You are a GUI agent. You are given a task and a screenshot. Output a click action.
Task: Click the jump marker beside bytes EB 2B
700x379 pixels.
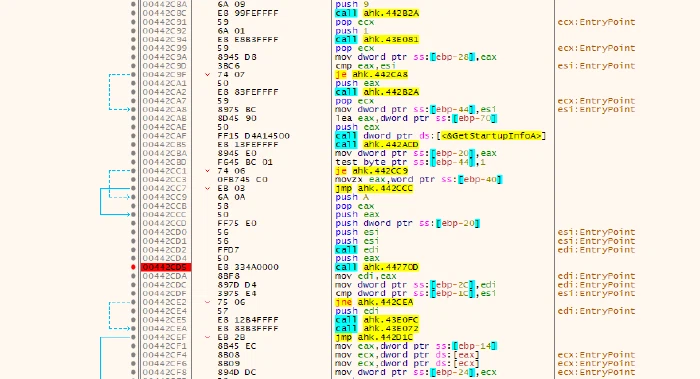coord(207,337)
